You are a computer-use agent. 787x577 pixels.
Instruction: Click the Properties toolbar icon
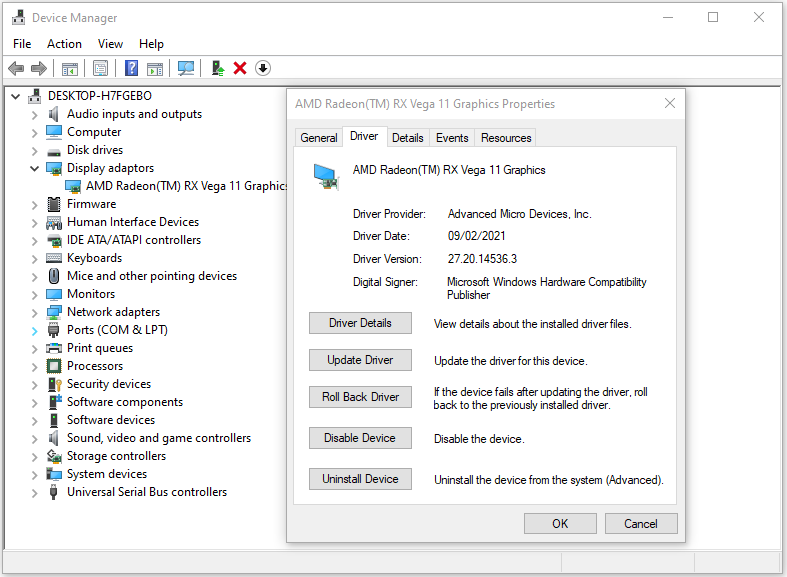coord(100,68)
